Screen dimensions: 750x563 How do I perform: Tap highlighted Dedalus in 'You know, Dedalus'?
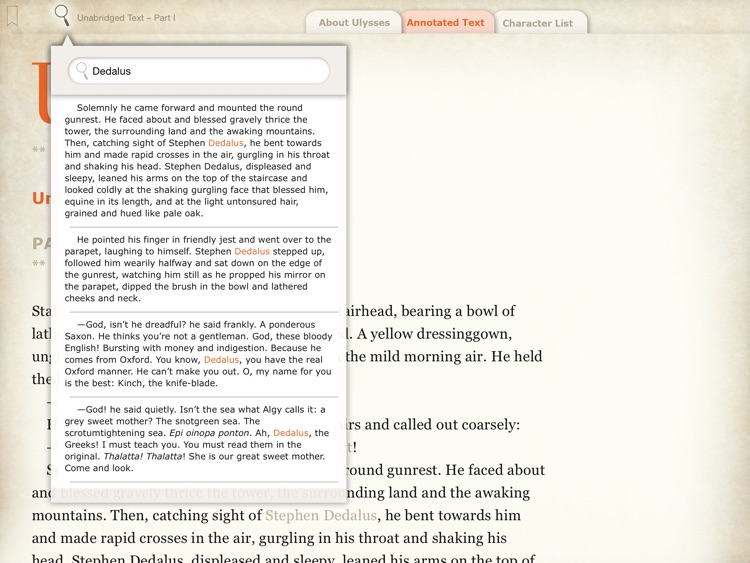pos(221,360)
